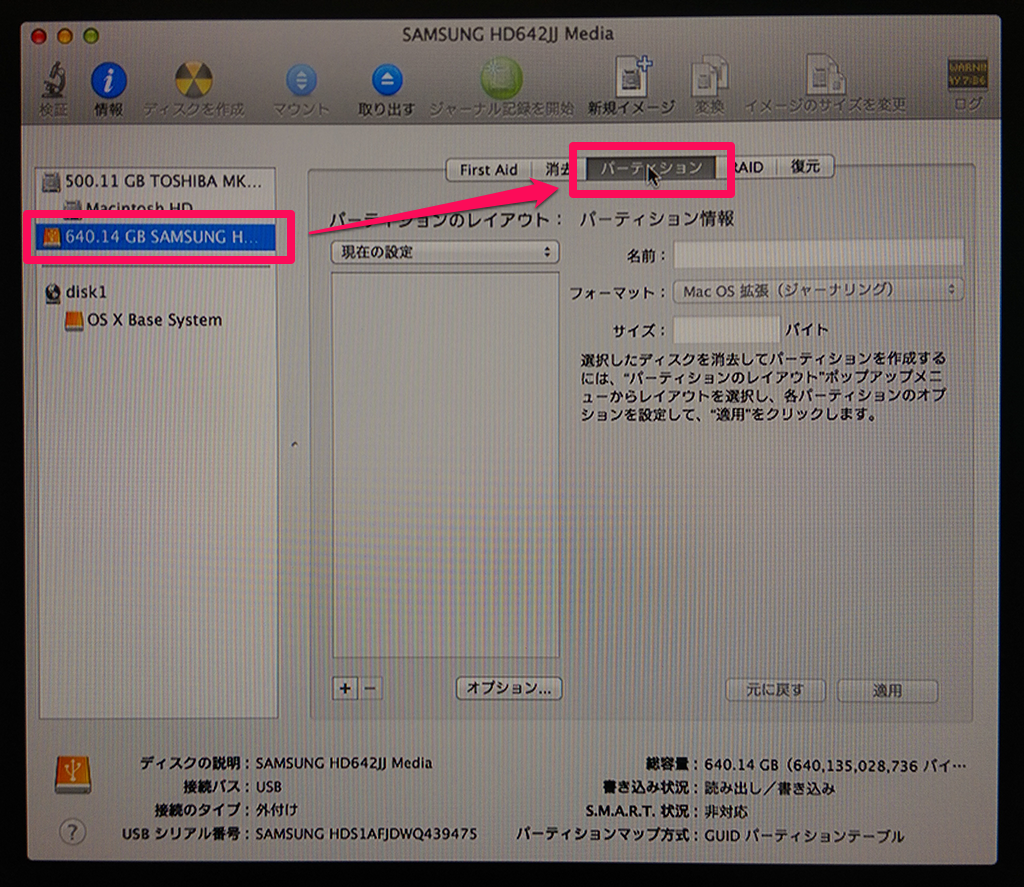Click the GUID パーティションテーブル text
Viewport: 1024px width, 887px height.
(x=804, y=836)
